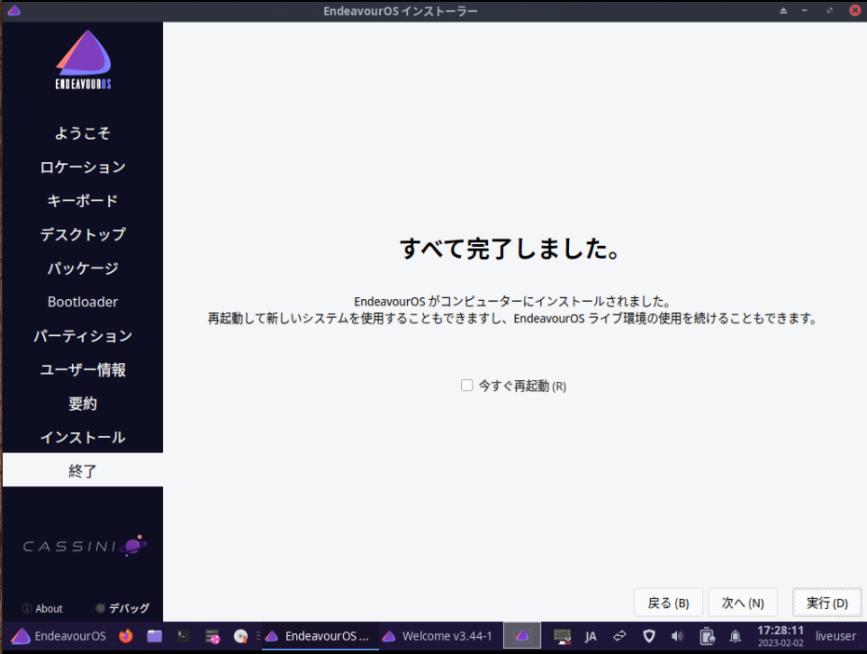Open the display settings tray icon

(562, 637)
